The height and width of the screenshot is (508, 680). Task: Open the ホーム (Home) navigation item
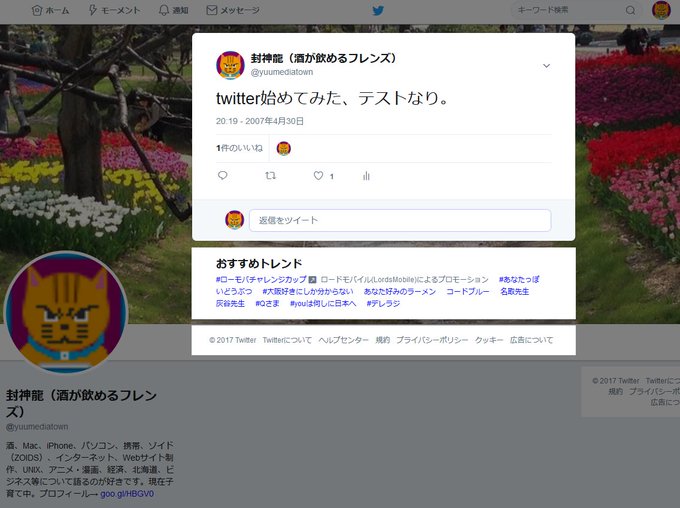50,10
